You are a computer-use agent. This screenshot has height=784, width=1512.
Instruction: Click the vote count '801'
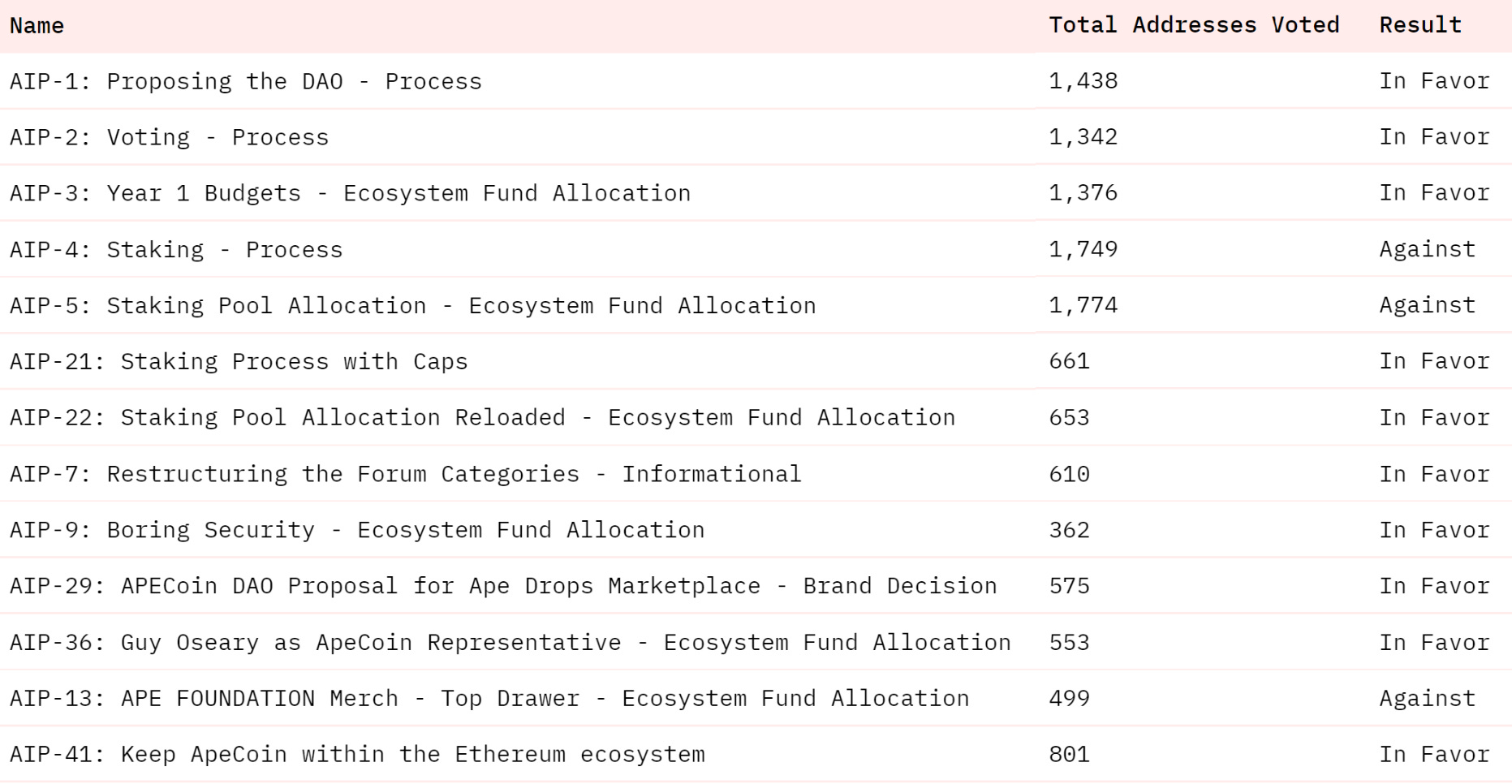pyautogui.click(x=1070, y=755)
